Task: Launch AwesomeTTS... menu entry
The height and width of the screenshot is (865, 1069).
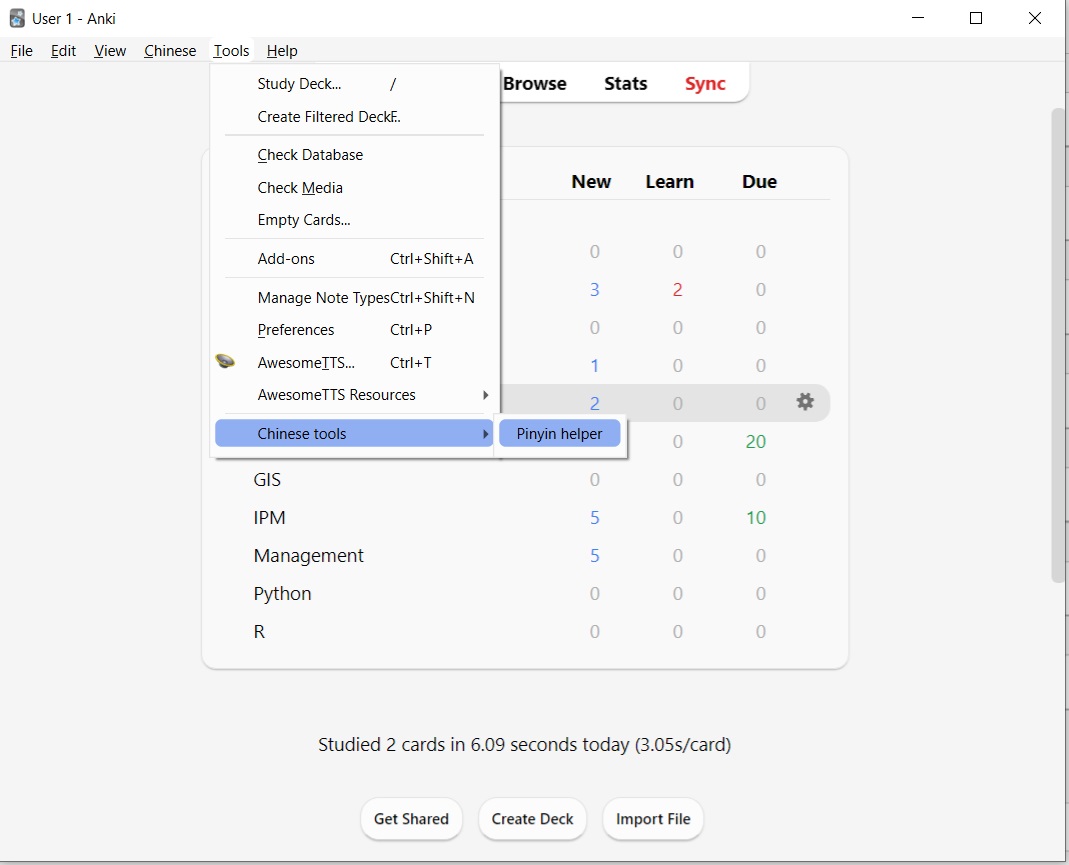Action: click(355, 363)
